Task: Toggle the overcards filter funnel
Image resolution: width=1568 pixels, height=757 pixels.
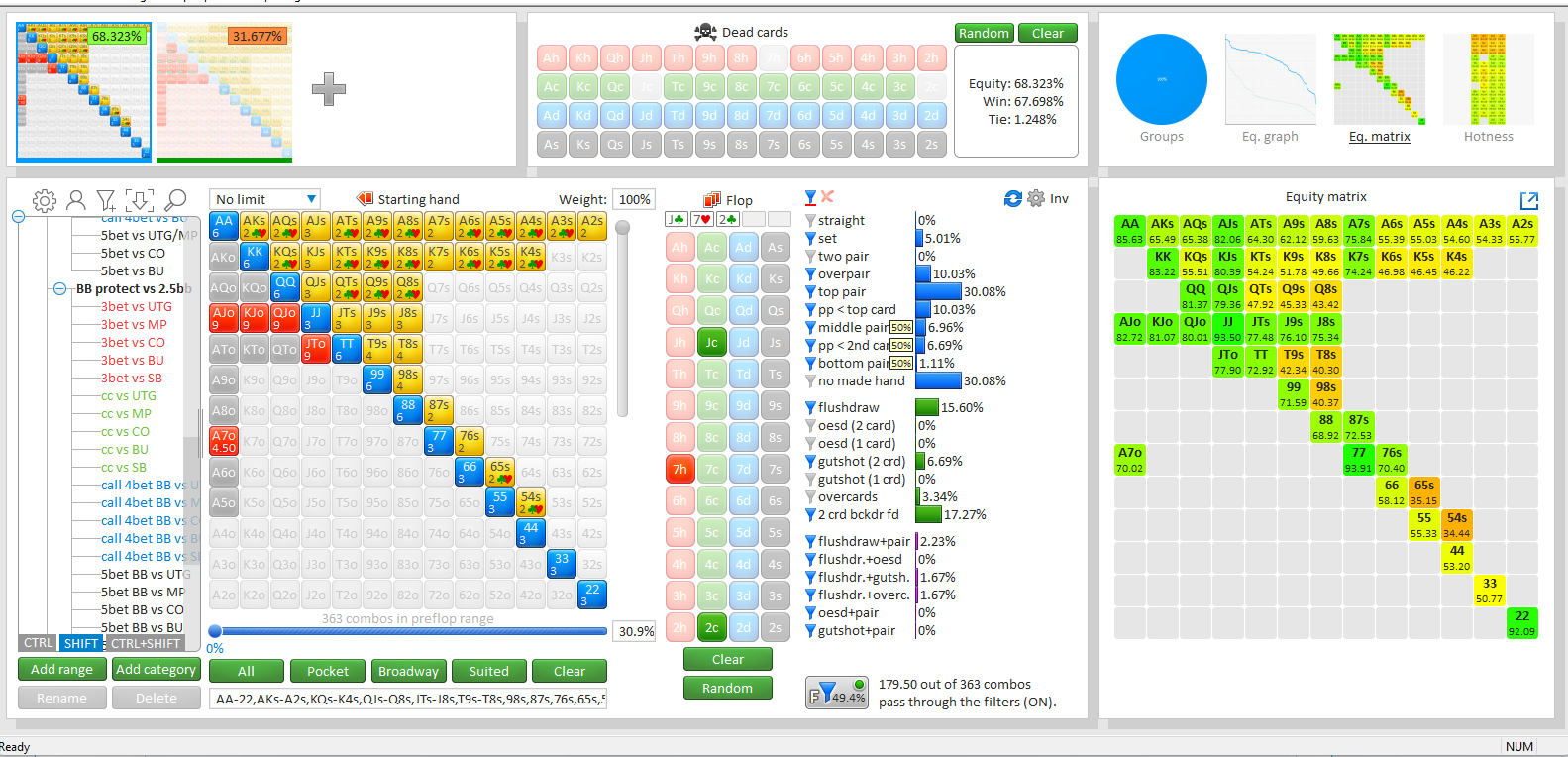Action: (810, 497)
